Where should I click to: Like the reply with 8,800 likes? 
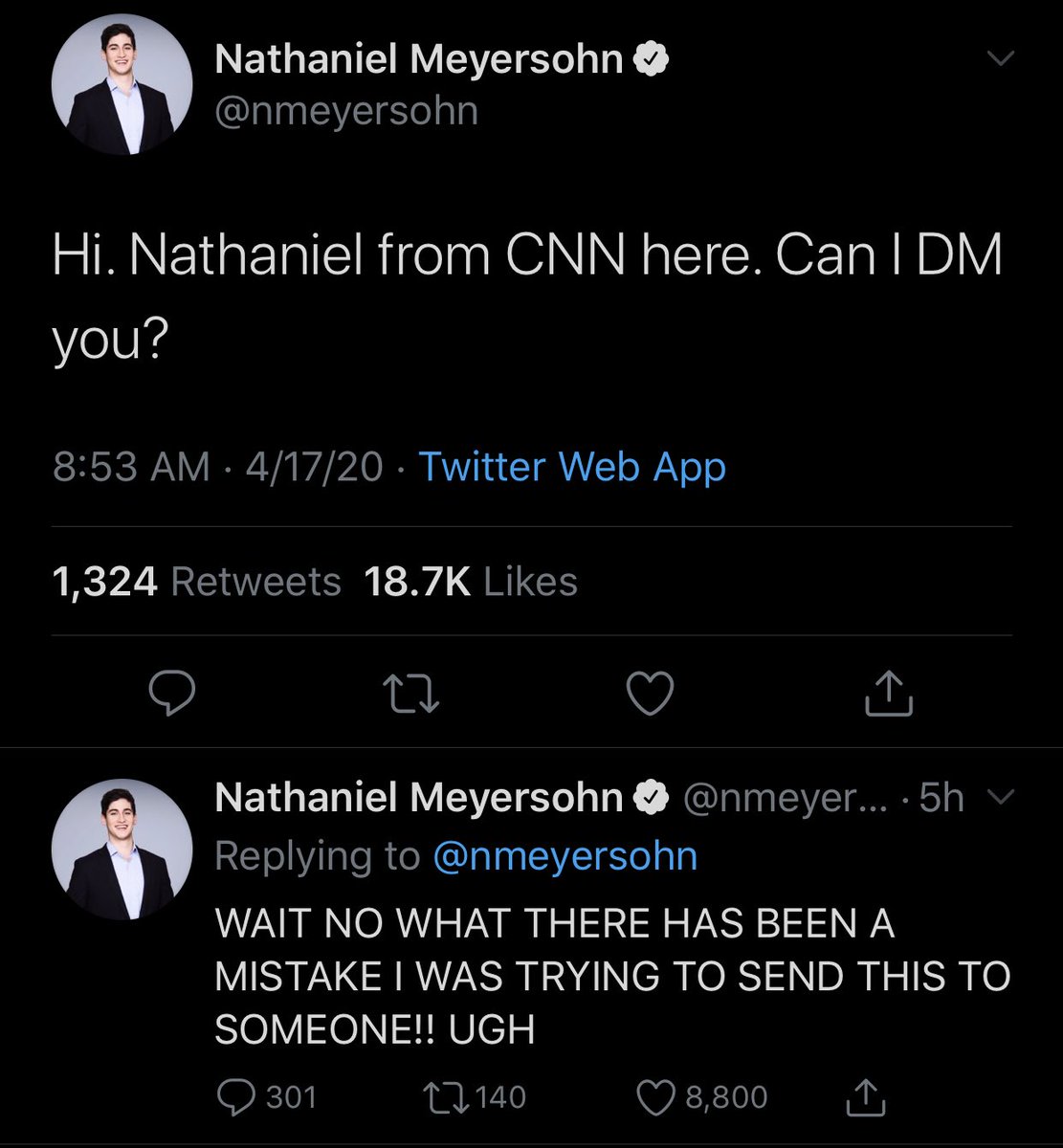click(x=702, y=1096)
